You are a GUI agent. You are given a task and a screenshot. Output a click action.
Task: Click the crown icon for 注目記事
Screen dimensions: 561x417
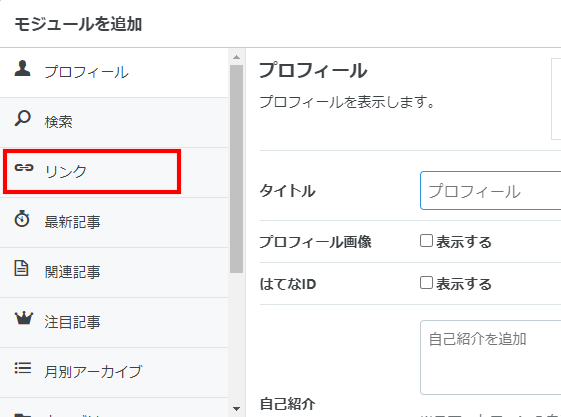[24, 318]
